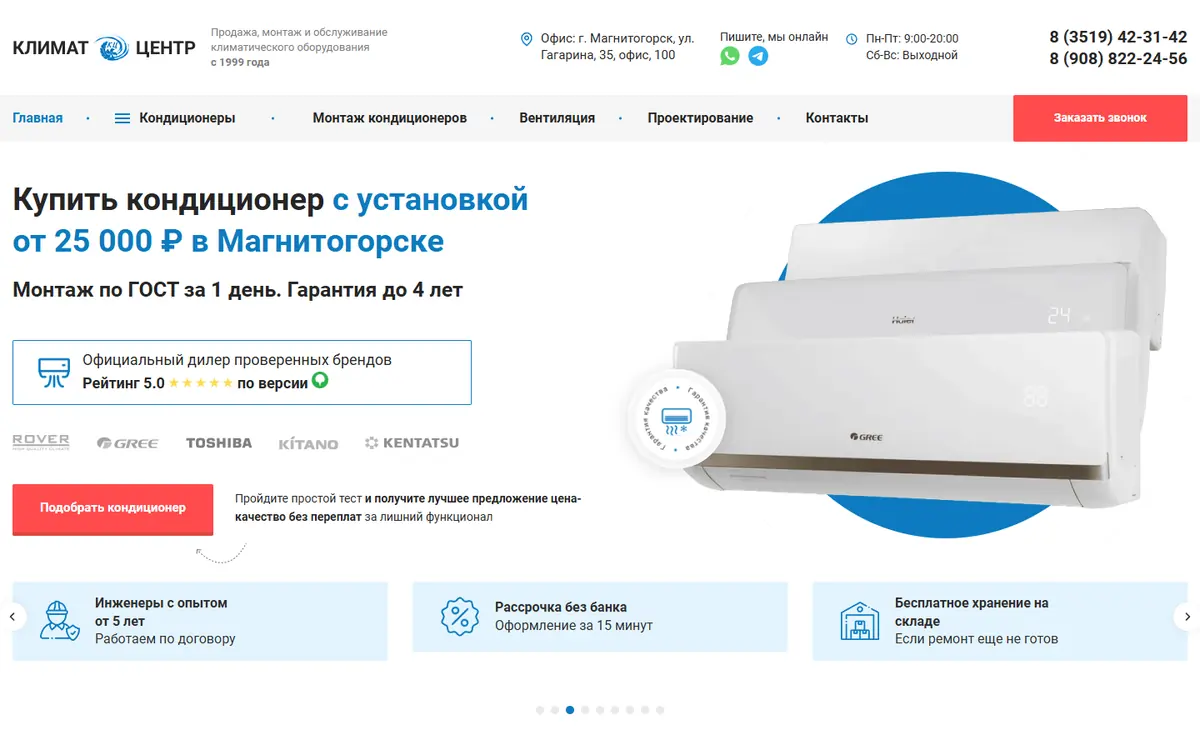The image size is (1200, 750).
Task: Show previous slide with left arrow
Action: 12,616
